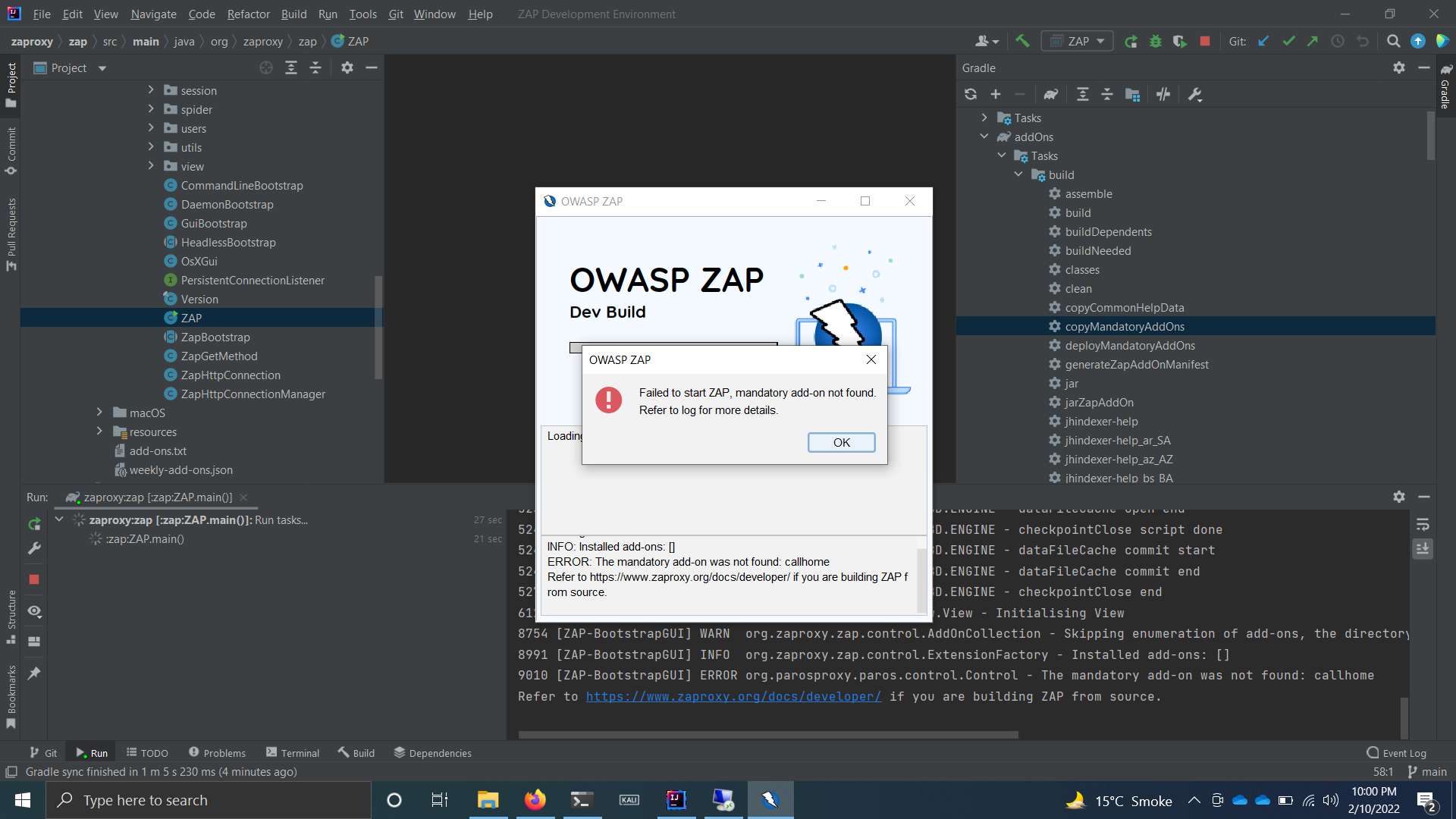Execute selected Gradle task with elephant icon
This screenshot has height=819, width=1456.
1050,94
